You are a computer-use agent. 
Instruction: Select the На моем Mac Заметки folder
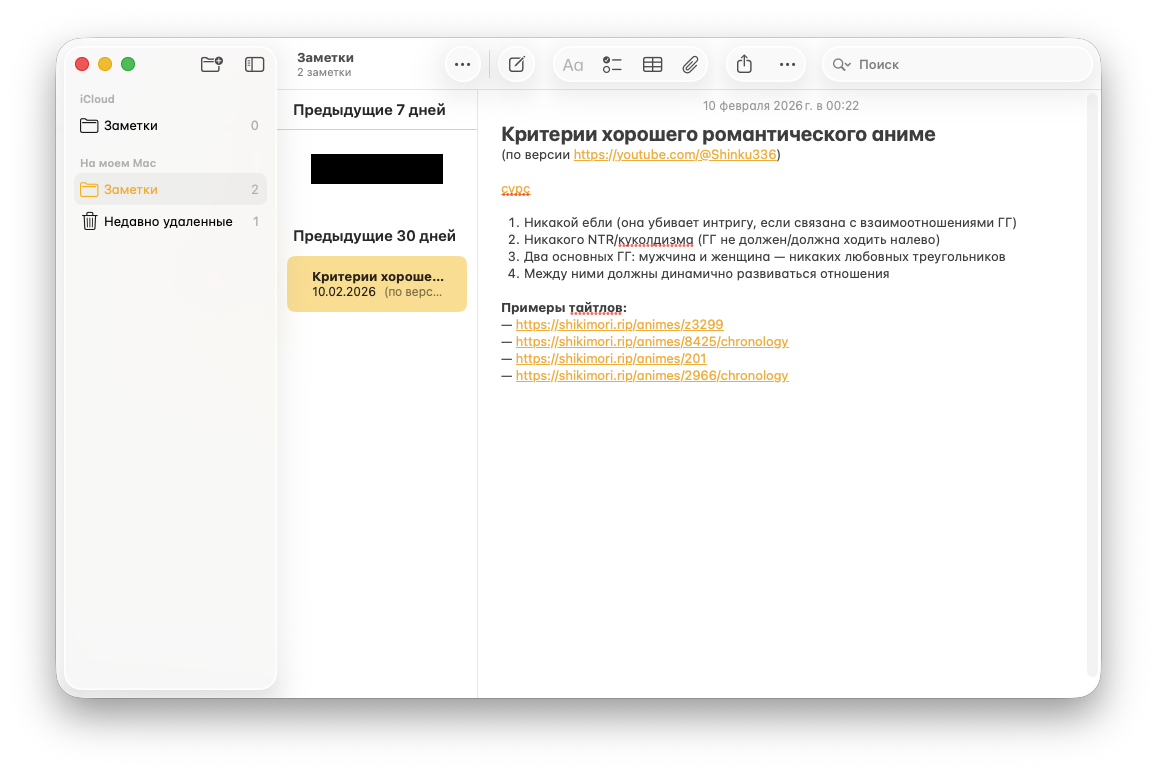(x=170, y=190)
